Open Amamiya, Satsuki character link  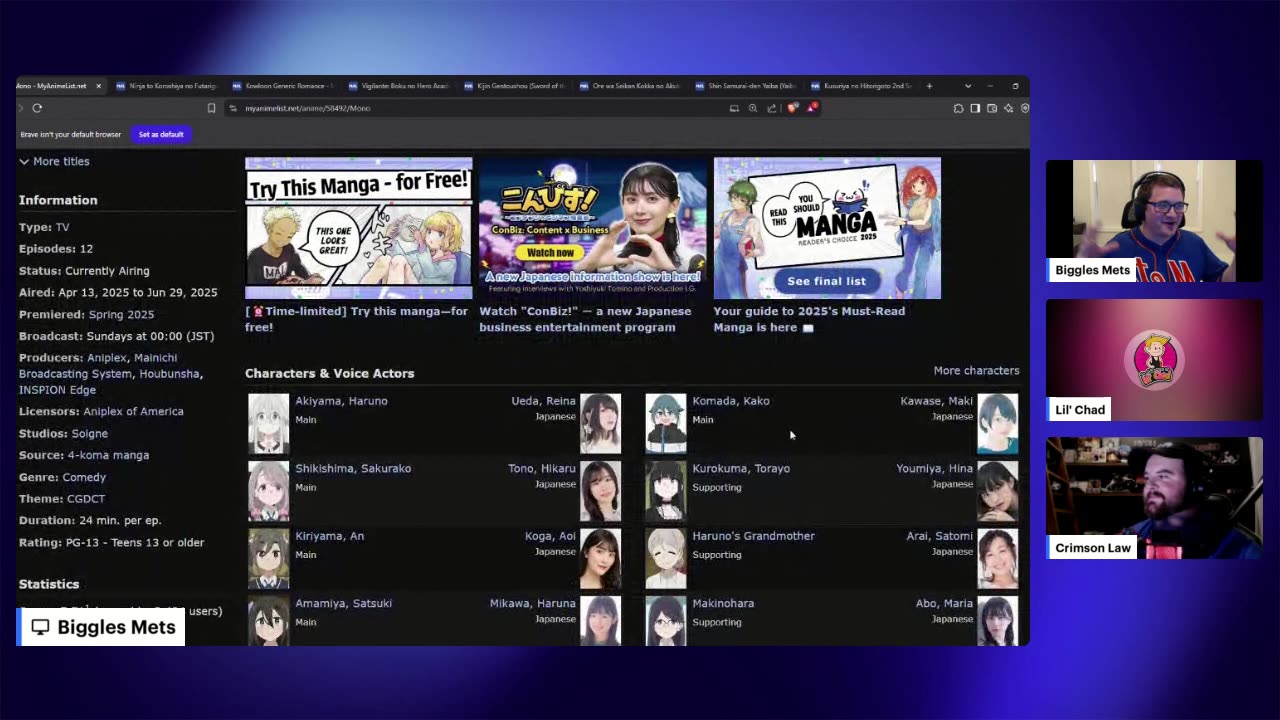coord(343,603)
